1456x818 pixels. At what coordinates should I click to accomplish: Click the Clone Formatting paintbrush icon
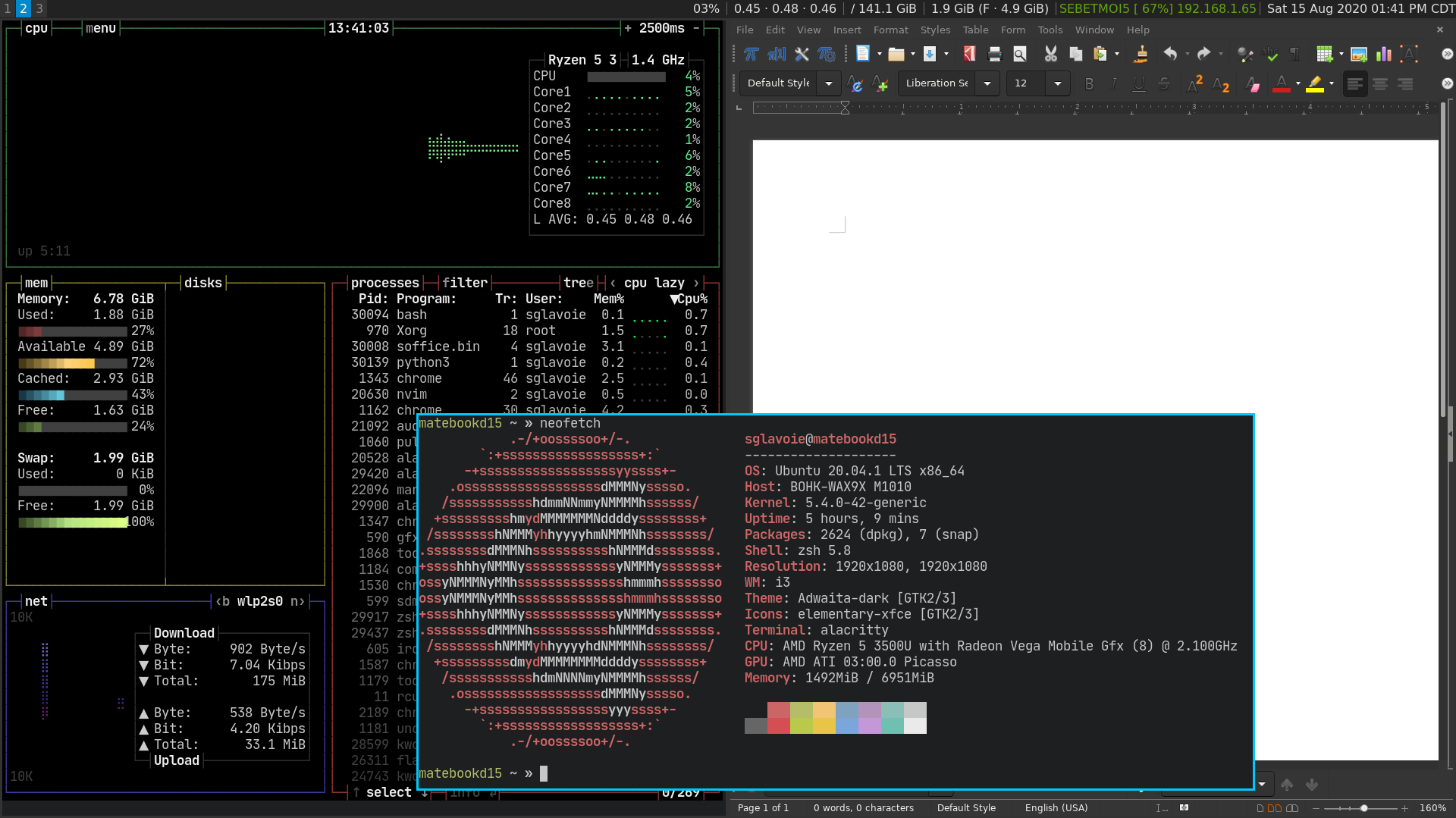[1140, 54]
